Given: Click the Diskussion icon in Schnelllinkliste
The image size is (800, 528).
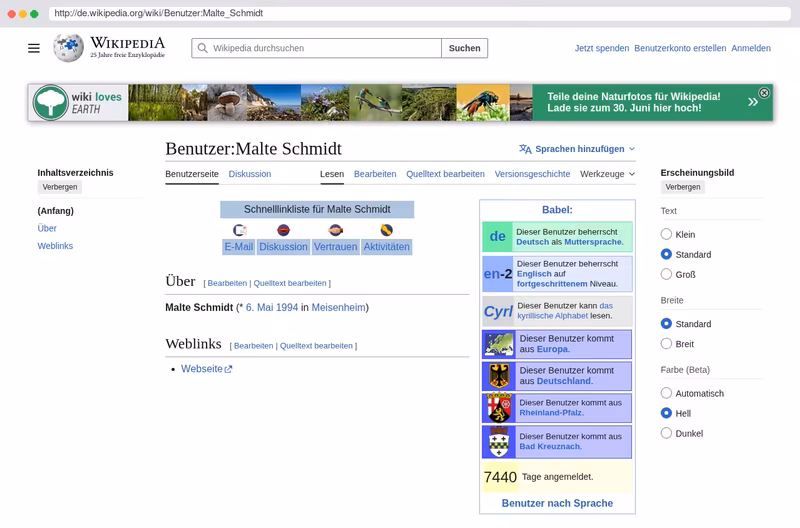Looking at the screenshot, I should point(284,230).
